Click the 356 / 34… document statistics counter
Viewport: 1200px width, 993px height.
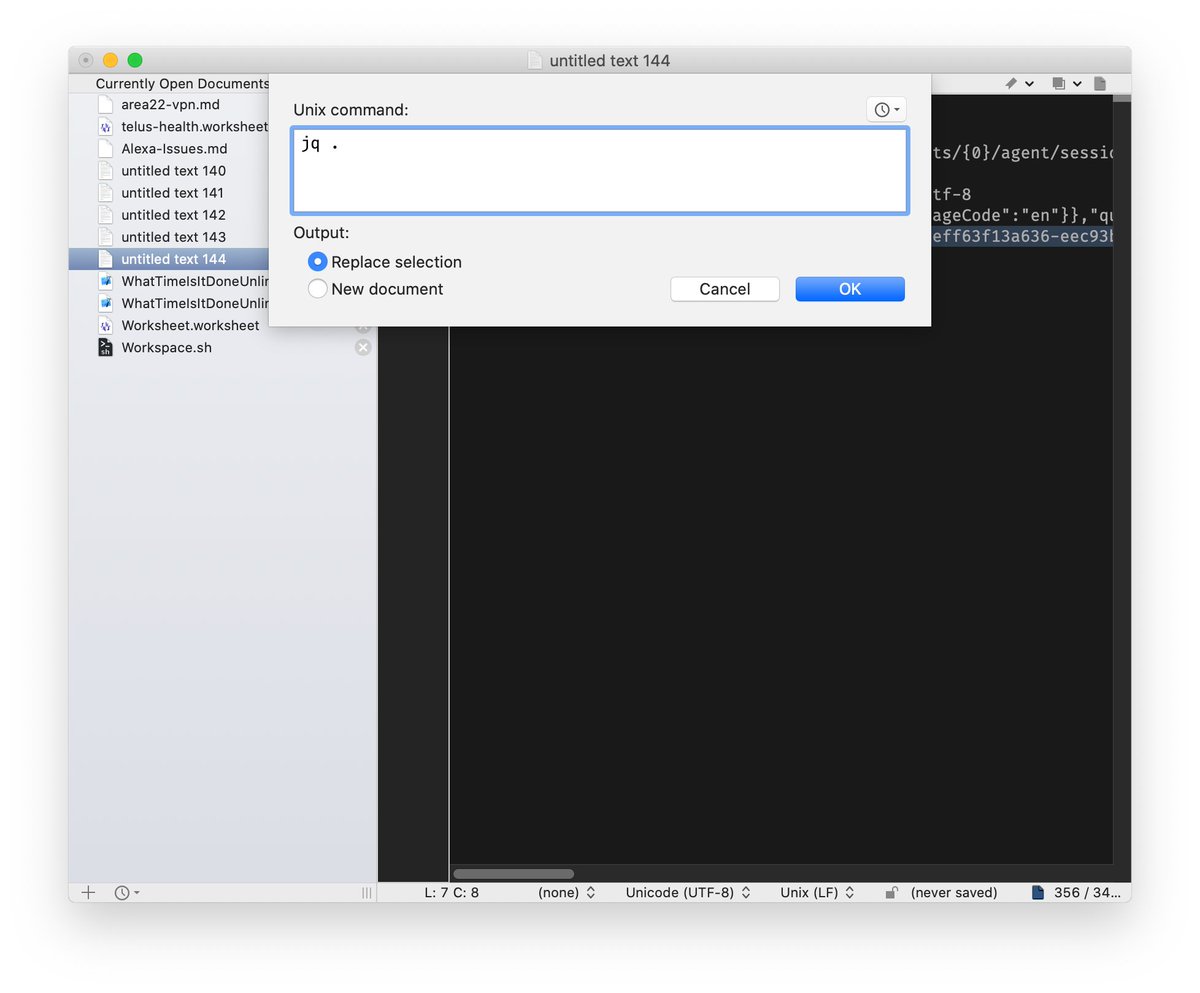click(1077, 892)
